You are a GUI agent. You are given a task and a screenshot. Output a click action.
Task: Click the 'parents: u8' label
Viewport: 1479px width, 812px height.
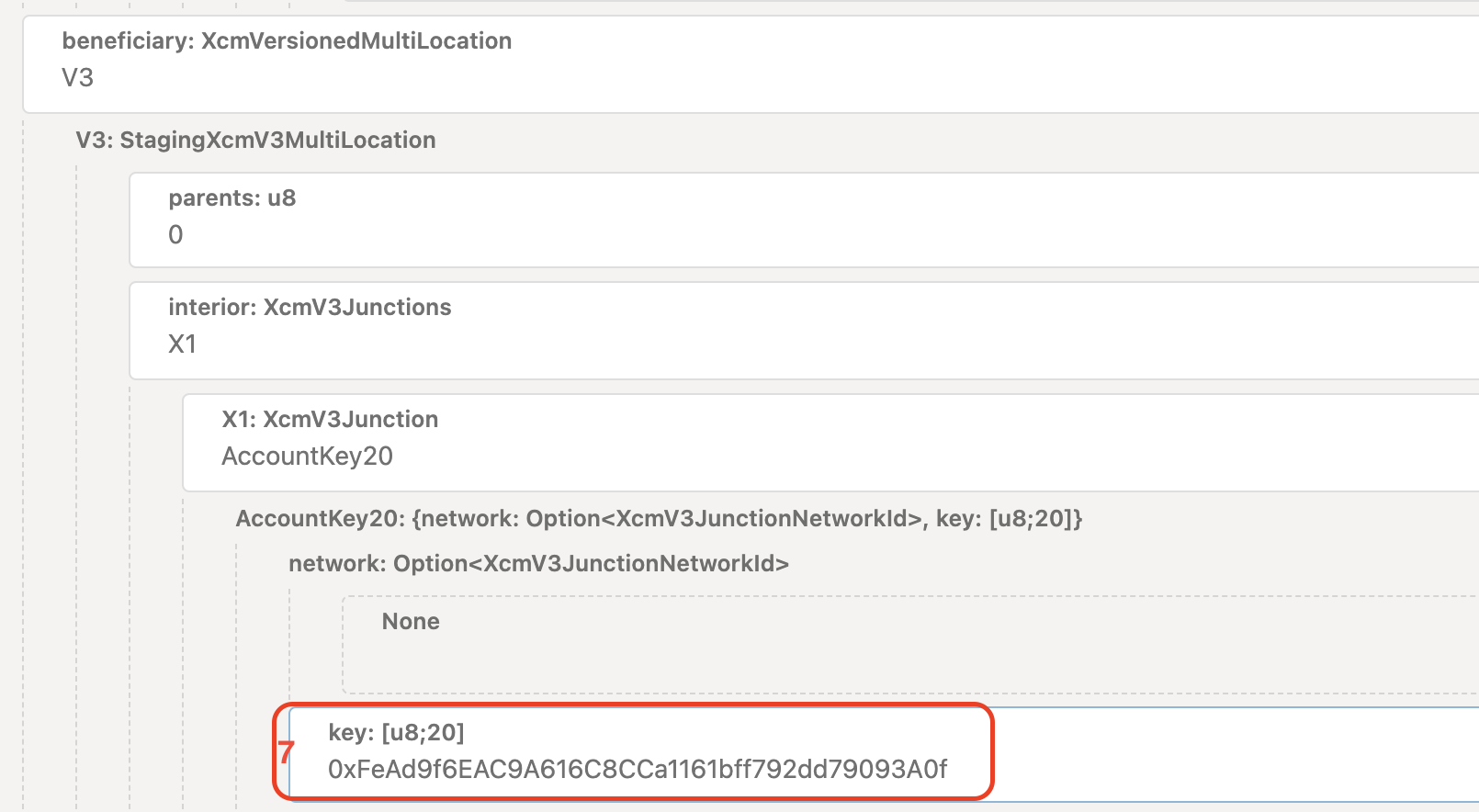click(x=231, y=198)
